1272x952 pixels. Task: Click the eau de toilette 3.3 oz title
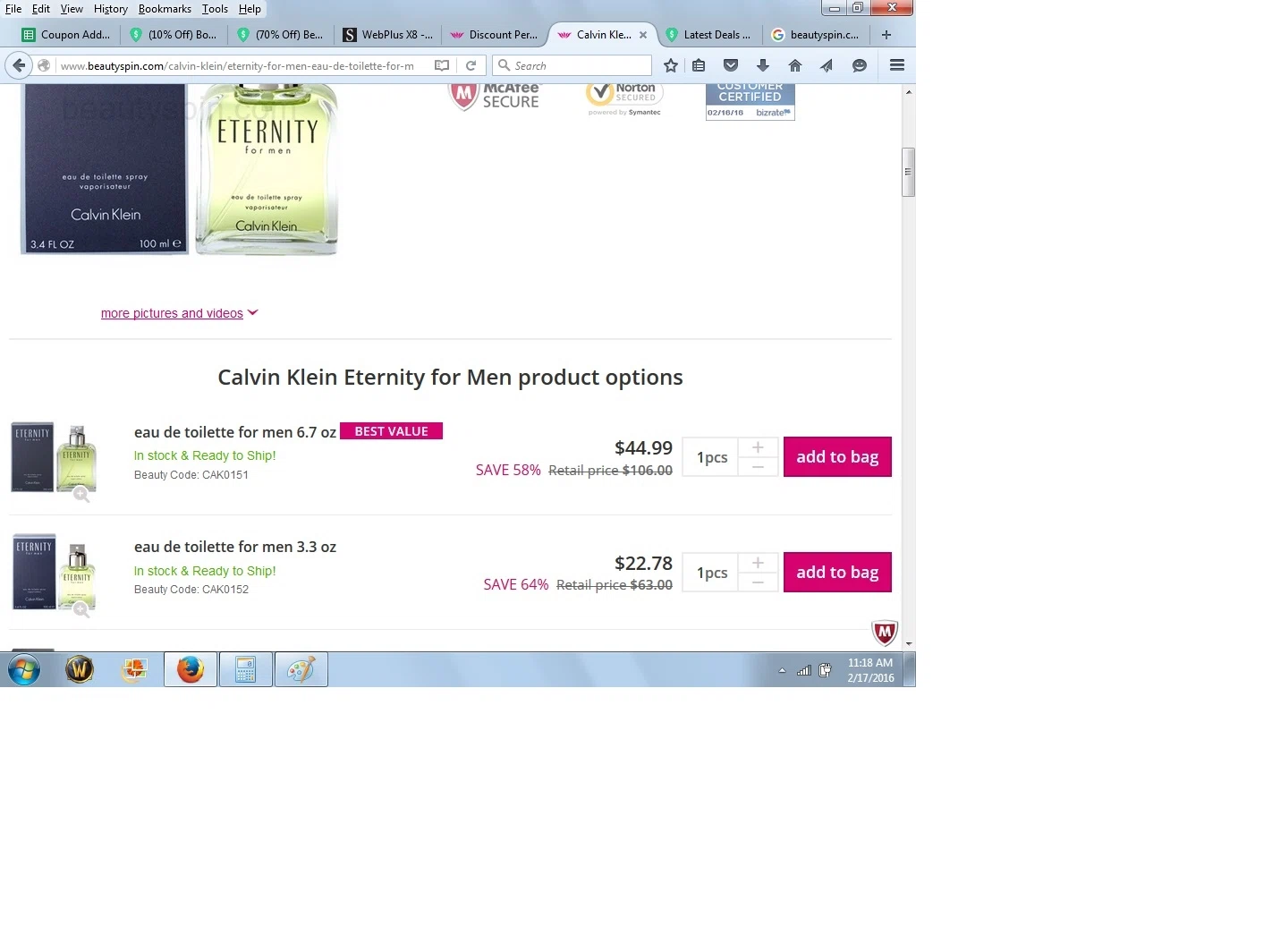pos(235,547)
